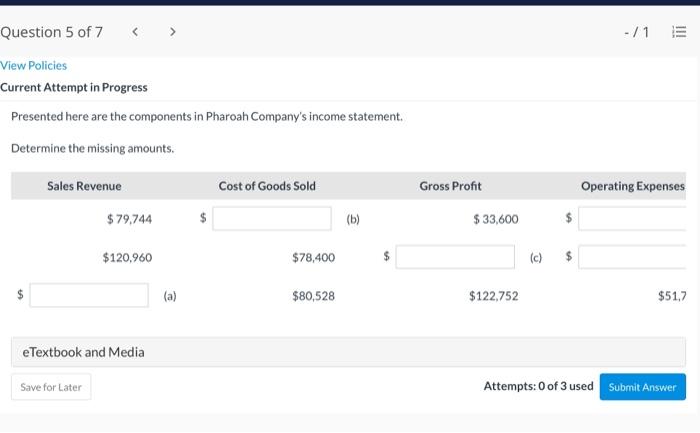This screenshot has width=700, height=433.
Task: Select the Gross Profit column header
Action: (x=450, y=186)
